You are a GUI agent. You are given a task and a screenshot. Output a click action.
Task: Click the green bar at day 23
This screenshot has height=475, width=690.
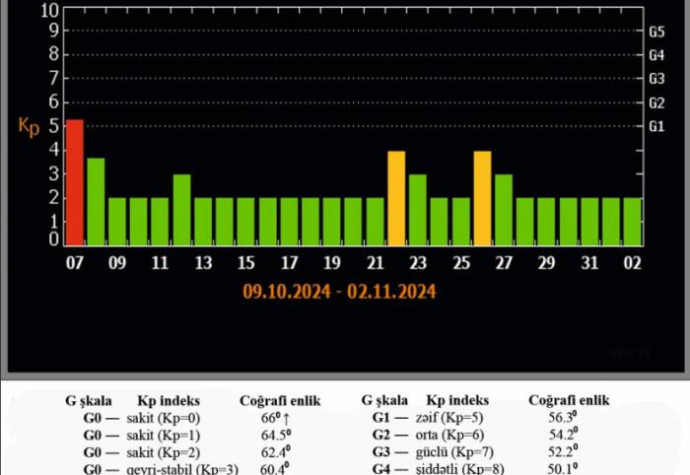pos(418,210)
